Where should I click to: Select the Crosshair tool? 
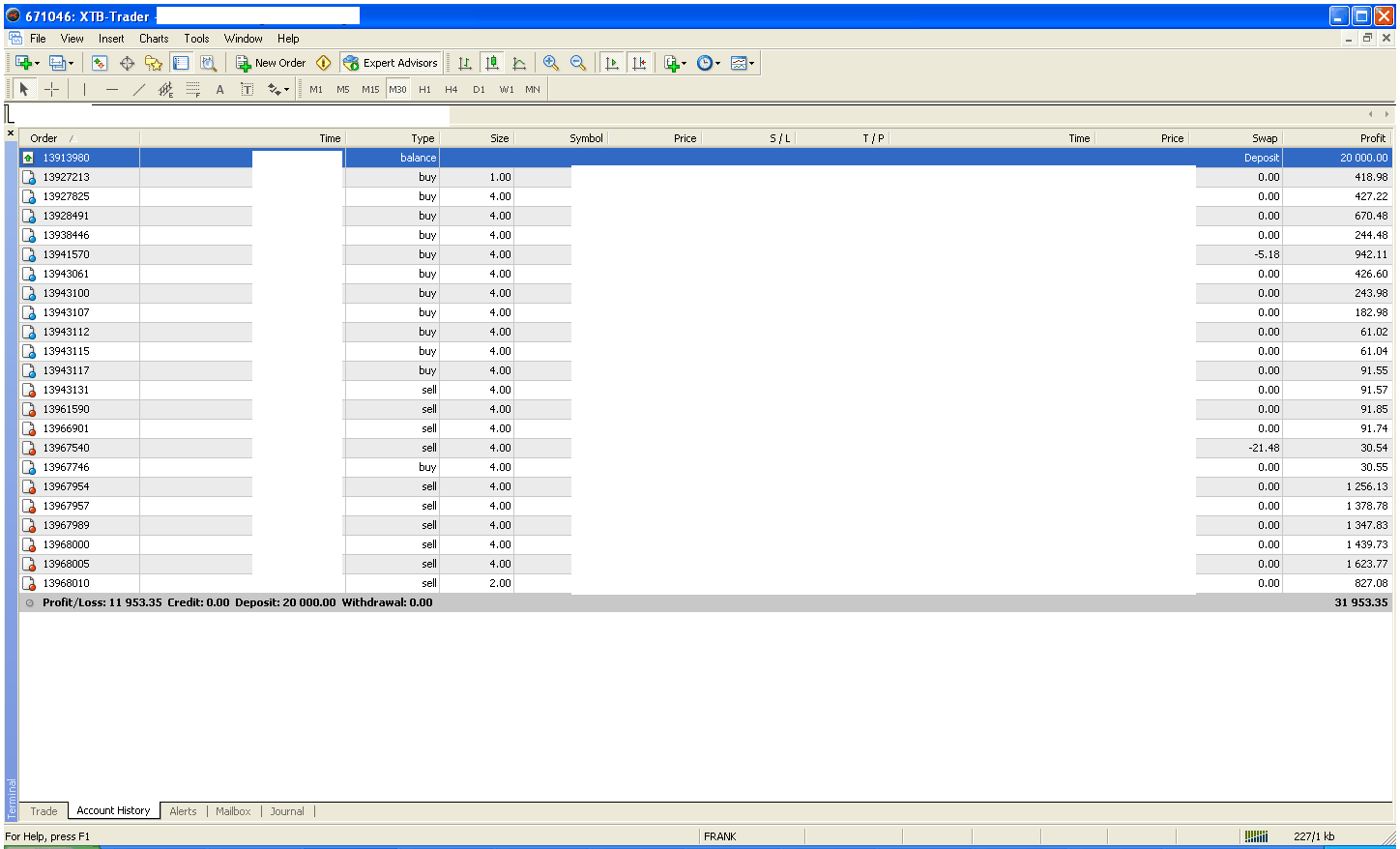(x=52, y=89)
